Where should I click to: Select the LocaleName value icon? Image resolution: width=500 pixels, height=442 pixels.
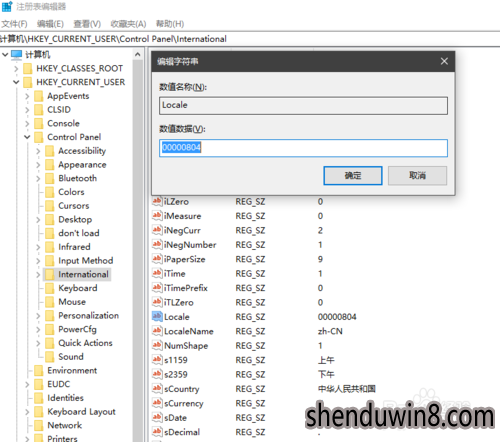[157, 331]
